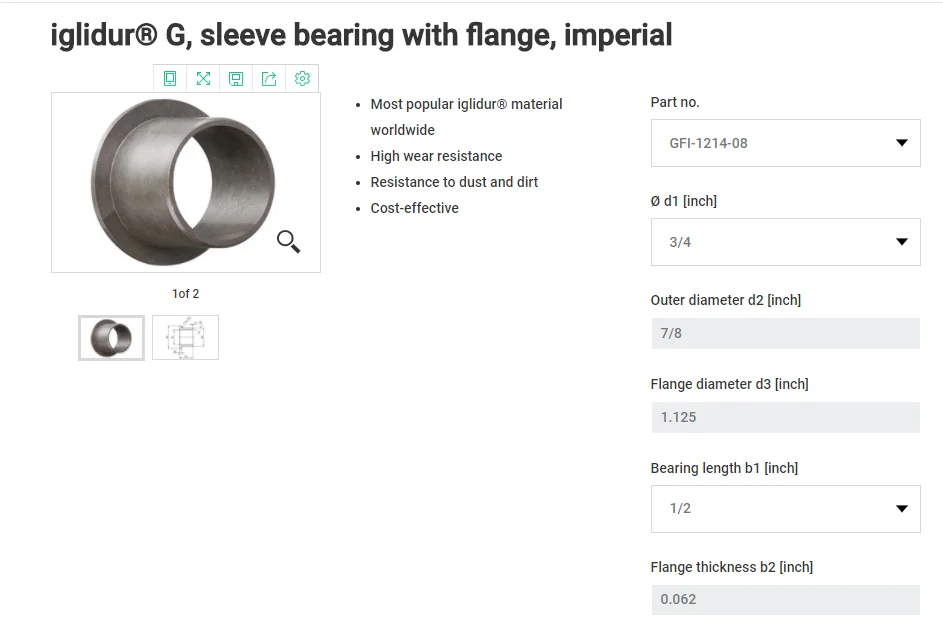Select the bearing photo thumbnail

(111, 338)
